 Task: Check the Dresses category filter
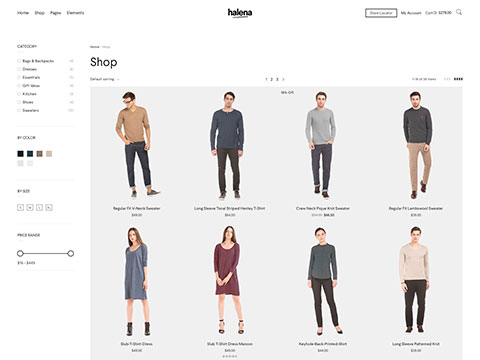(19, 69)
